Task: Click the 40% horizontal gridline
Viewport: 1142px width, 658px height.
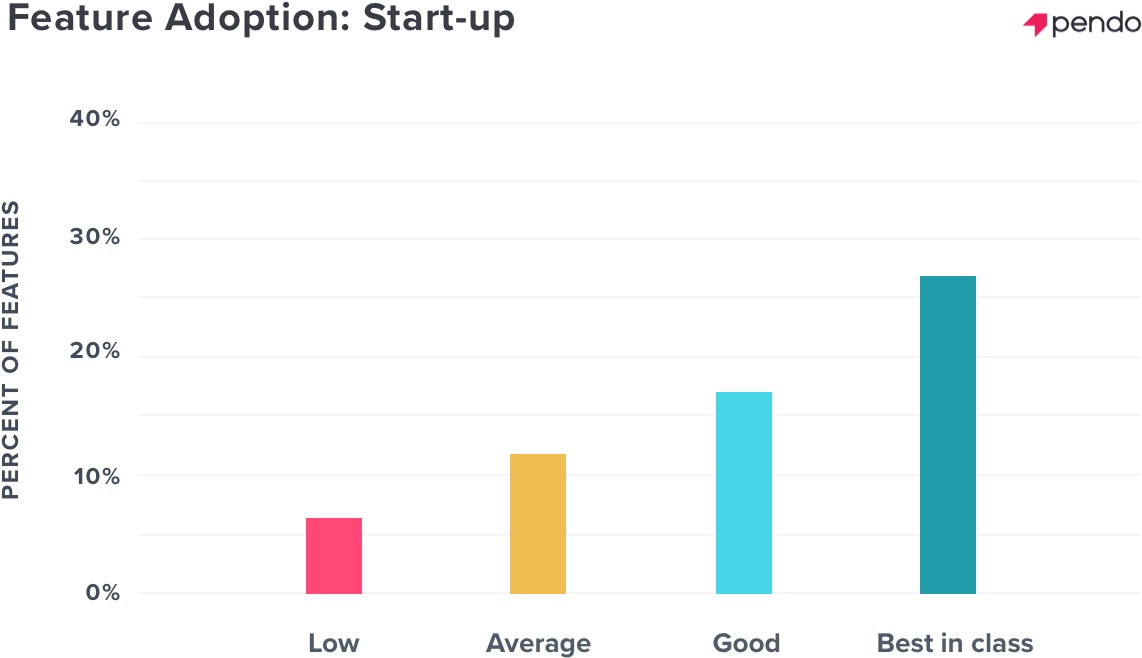Action: point(639,123)
